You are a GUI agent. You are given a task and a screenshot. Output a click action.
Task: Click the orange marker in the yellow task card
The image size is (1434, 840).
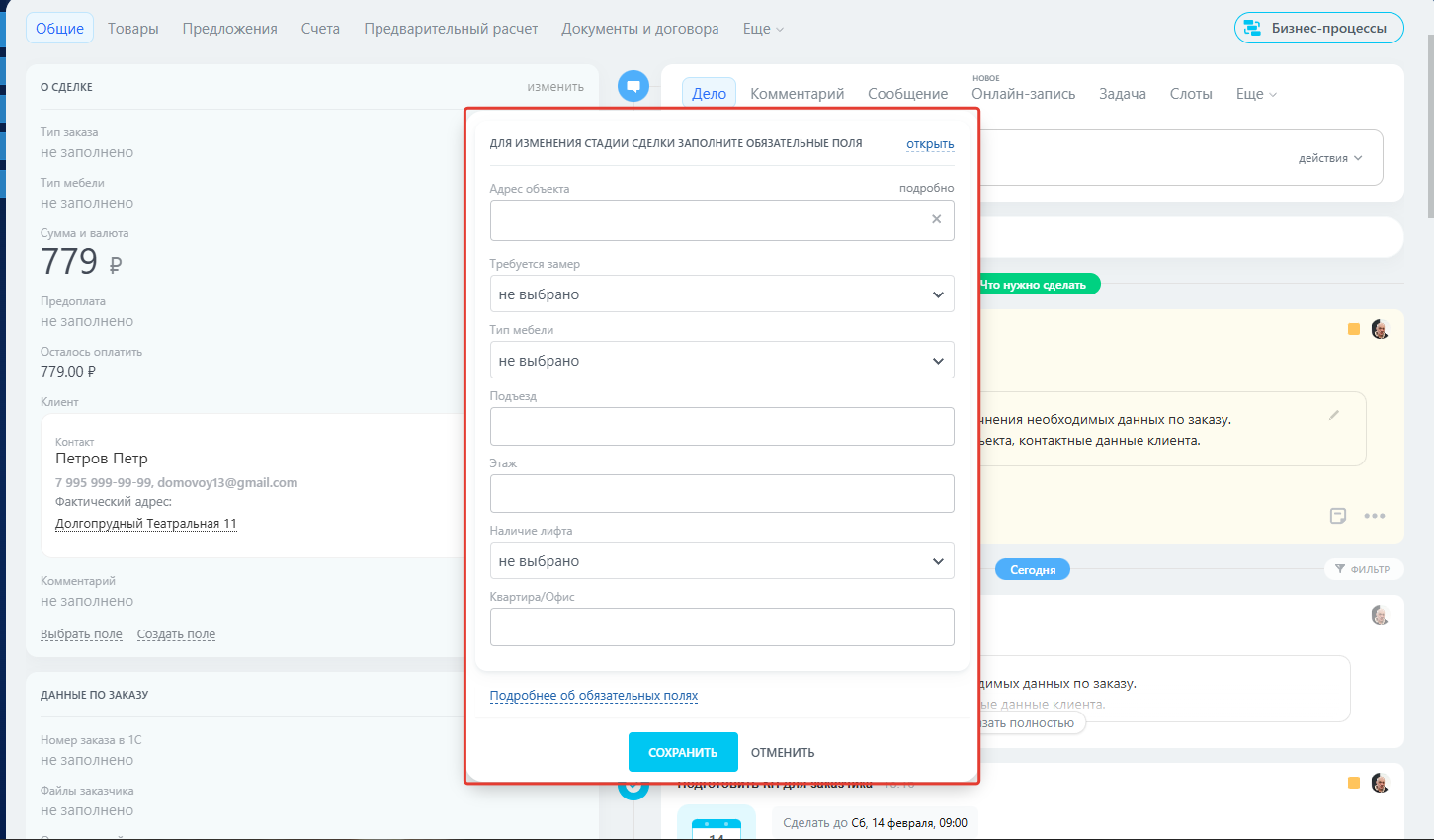(1354, 329)
